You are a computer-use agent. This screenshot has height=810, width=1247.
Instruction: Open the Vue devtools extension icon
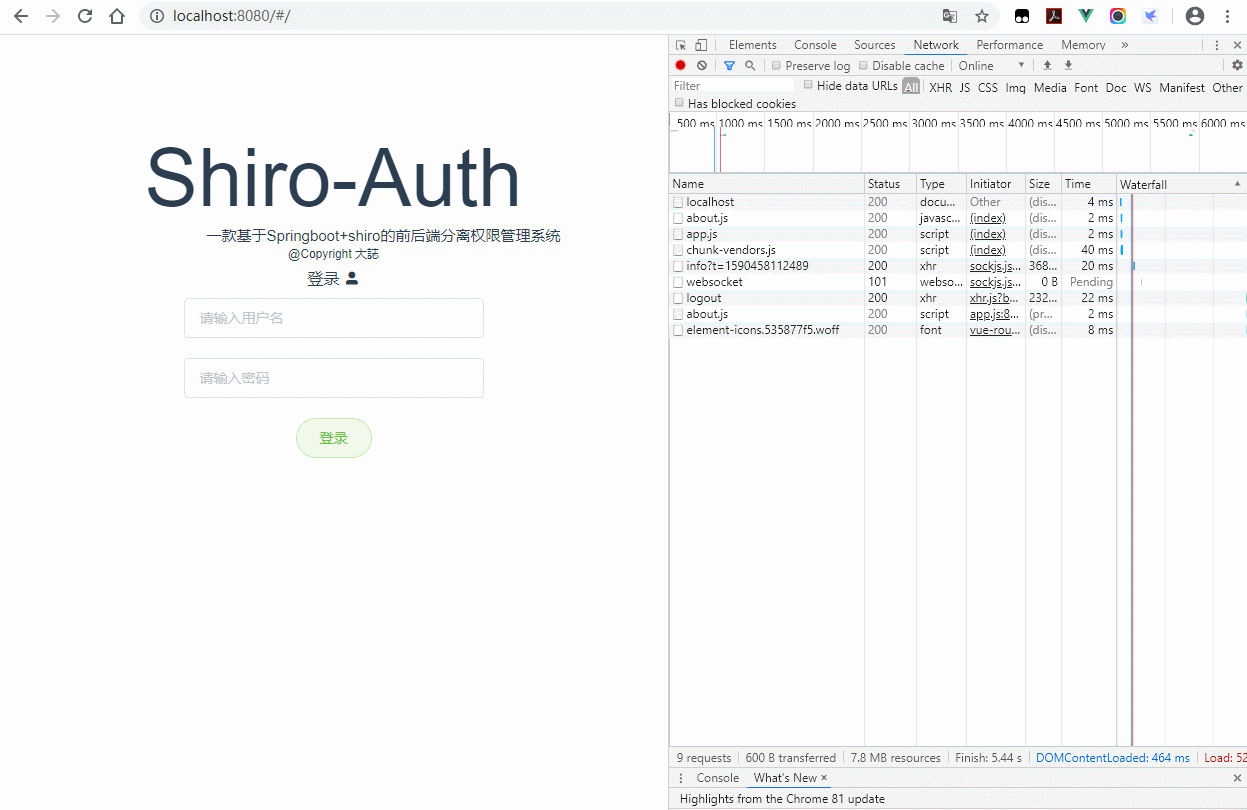[1086, 16]
